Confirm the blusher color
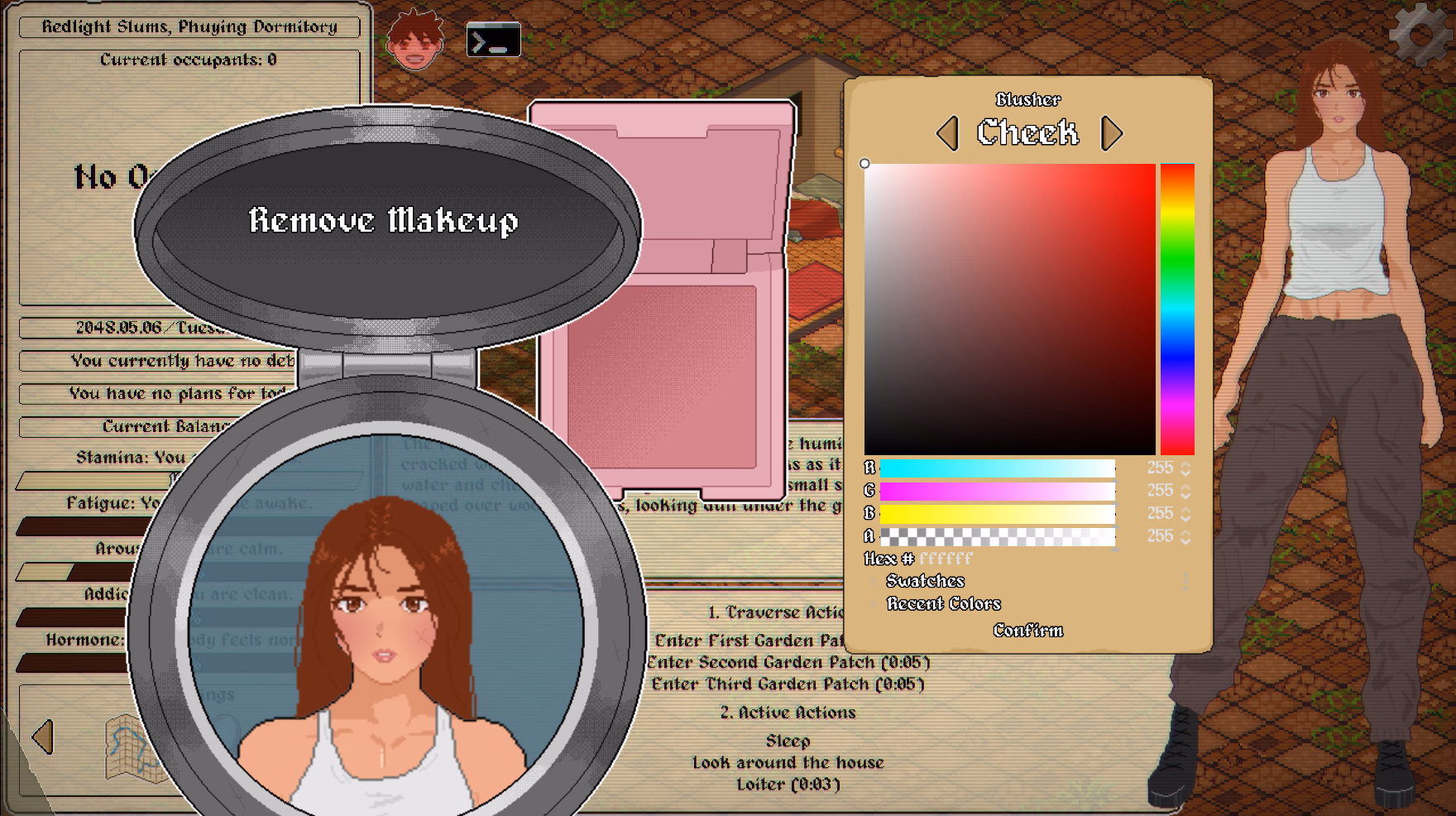1456x816 pixels. [x=1028, y=631]
